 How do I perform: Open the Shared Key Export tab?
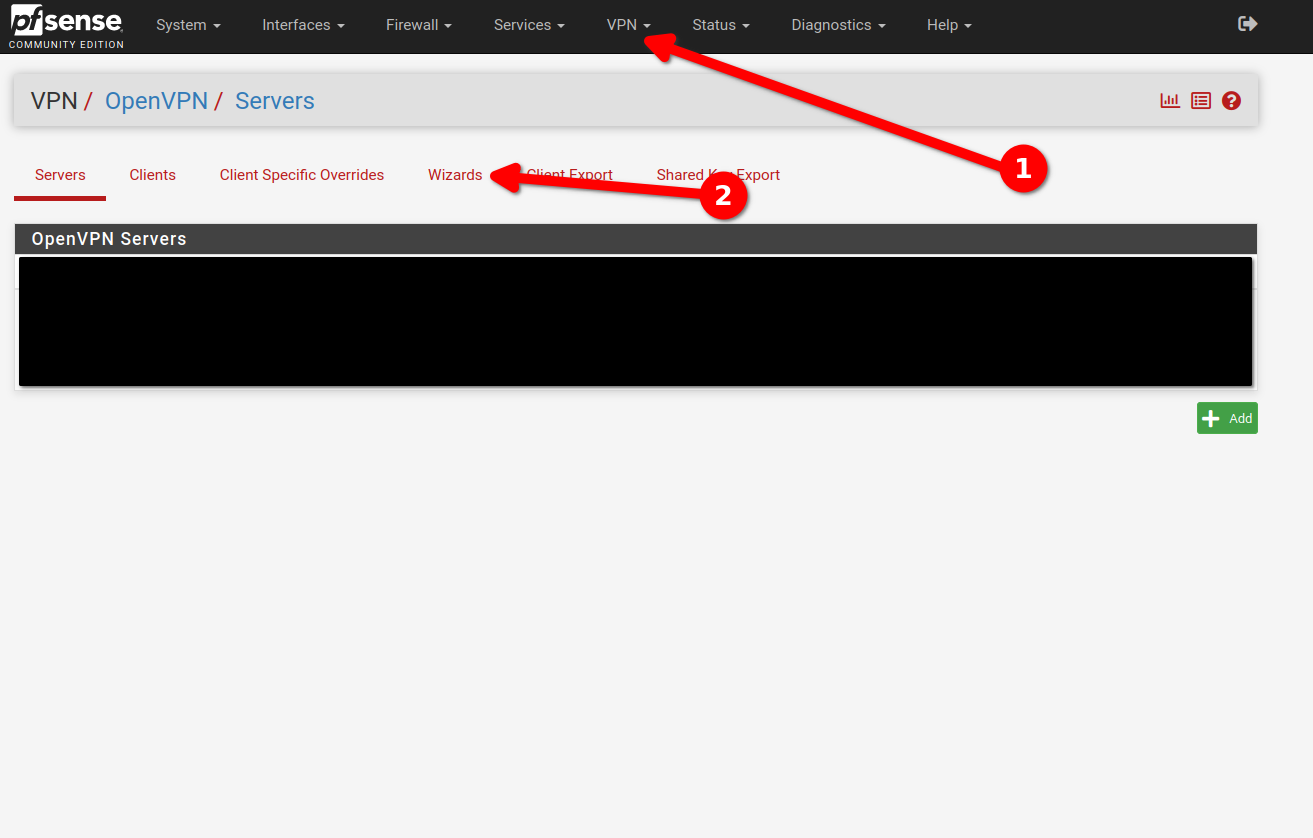point(718,175)
